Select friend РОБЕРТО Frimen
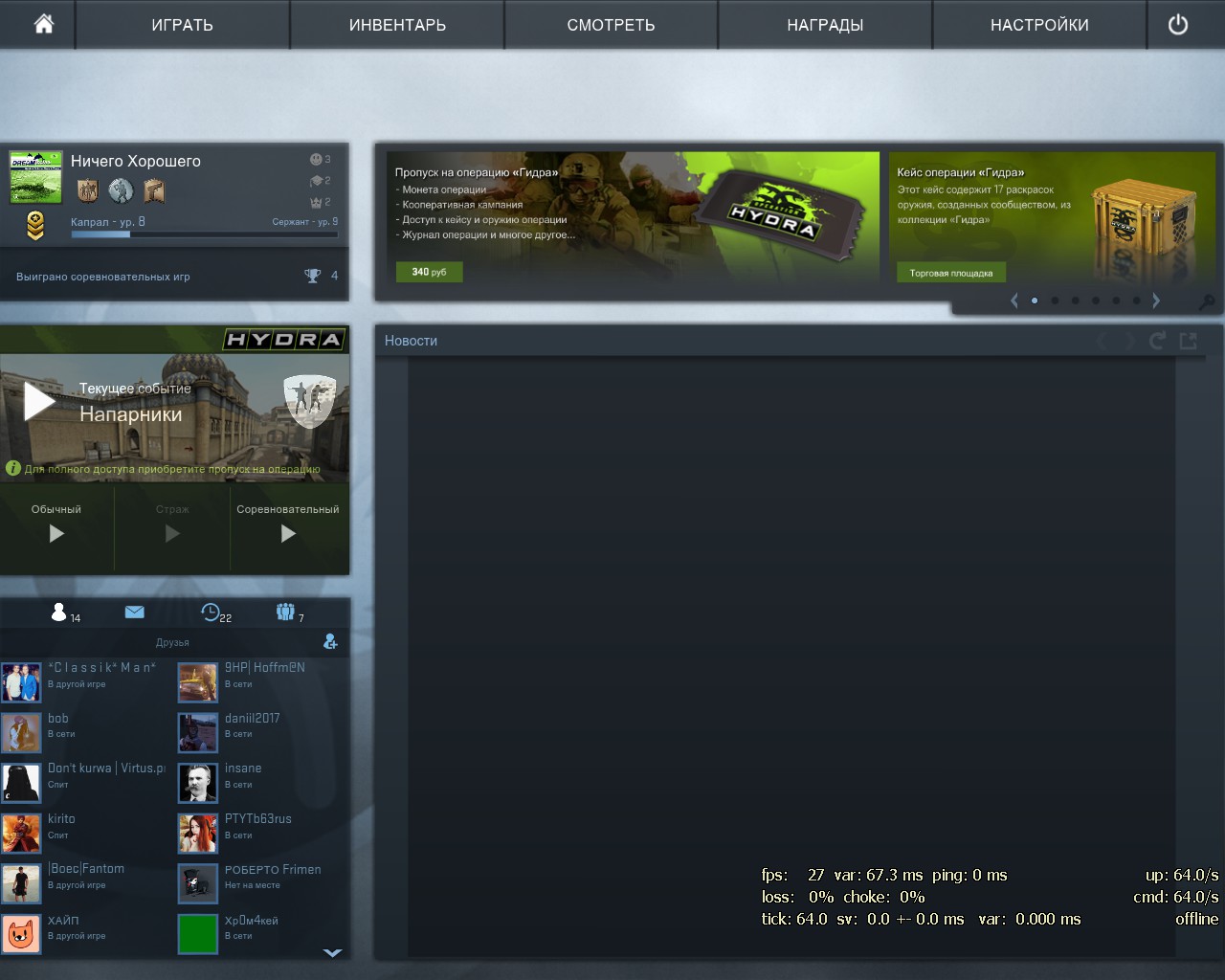This screenshot has height=980, width=1225. click(x=260, y=882)
